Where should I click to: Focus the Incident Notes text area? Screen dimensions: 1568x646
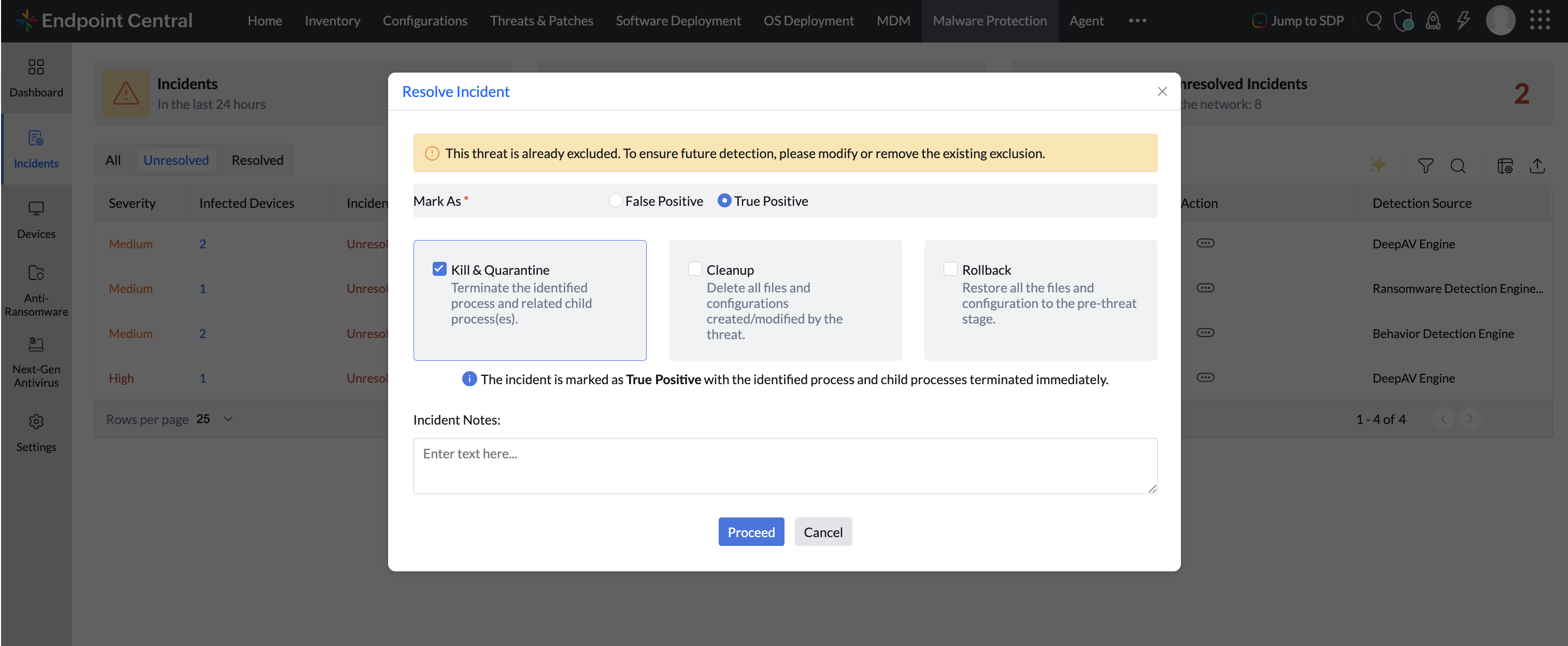(785, 466)
